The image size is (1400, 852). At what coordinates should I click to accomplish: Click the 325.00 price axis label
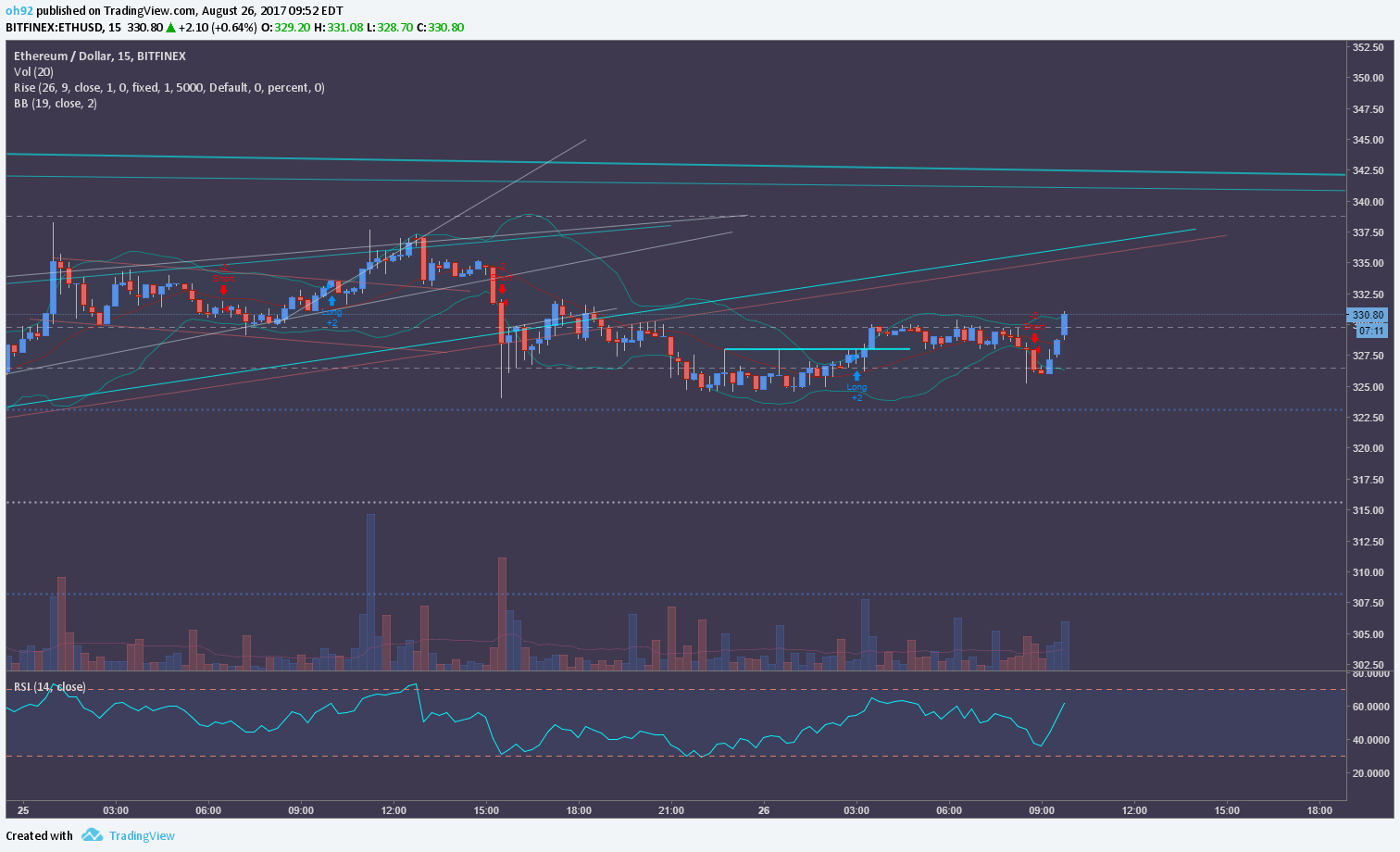tap(1368, 387)
